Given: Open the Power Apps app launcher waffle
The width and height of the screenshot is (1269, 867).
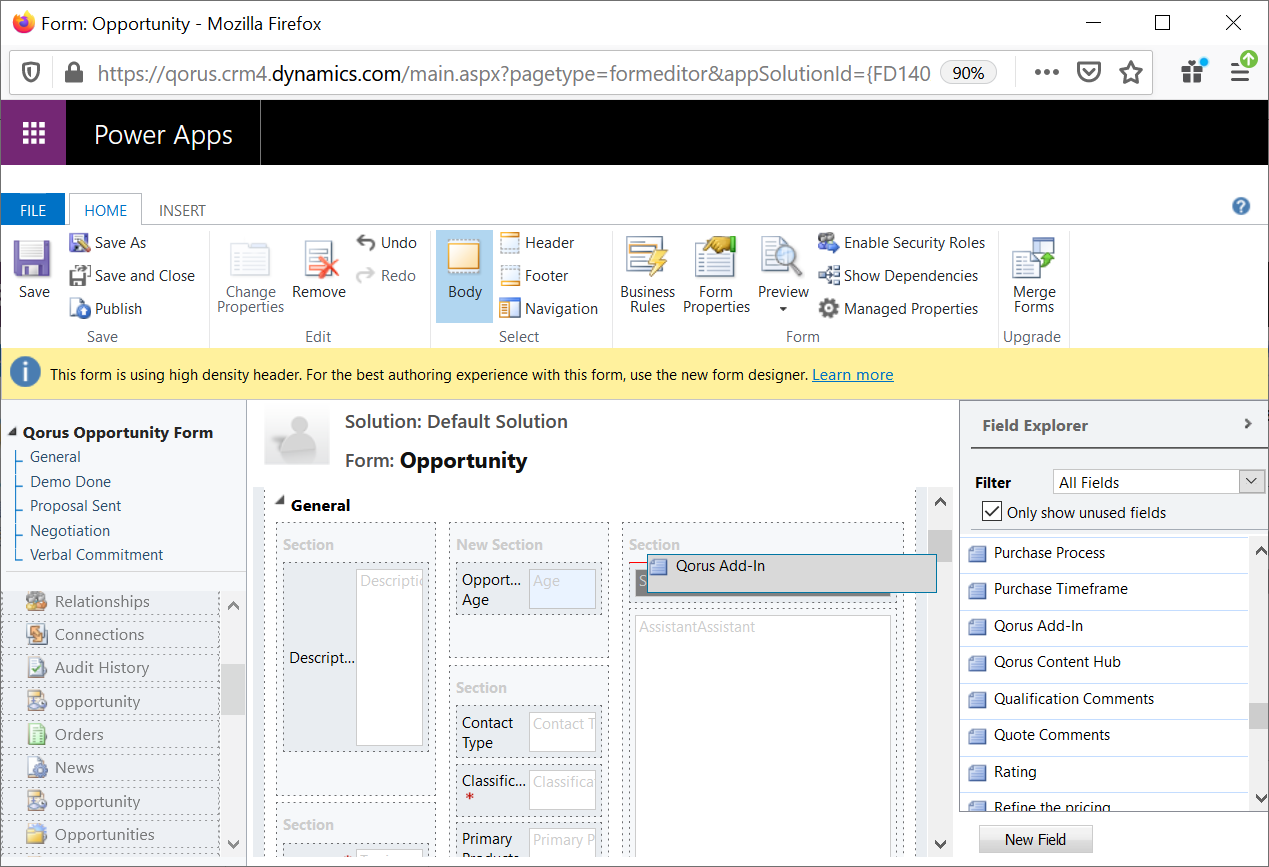Looking at the screenshot, I should [34, 134].
